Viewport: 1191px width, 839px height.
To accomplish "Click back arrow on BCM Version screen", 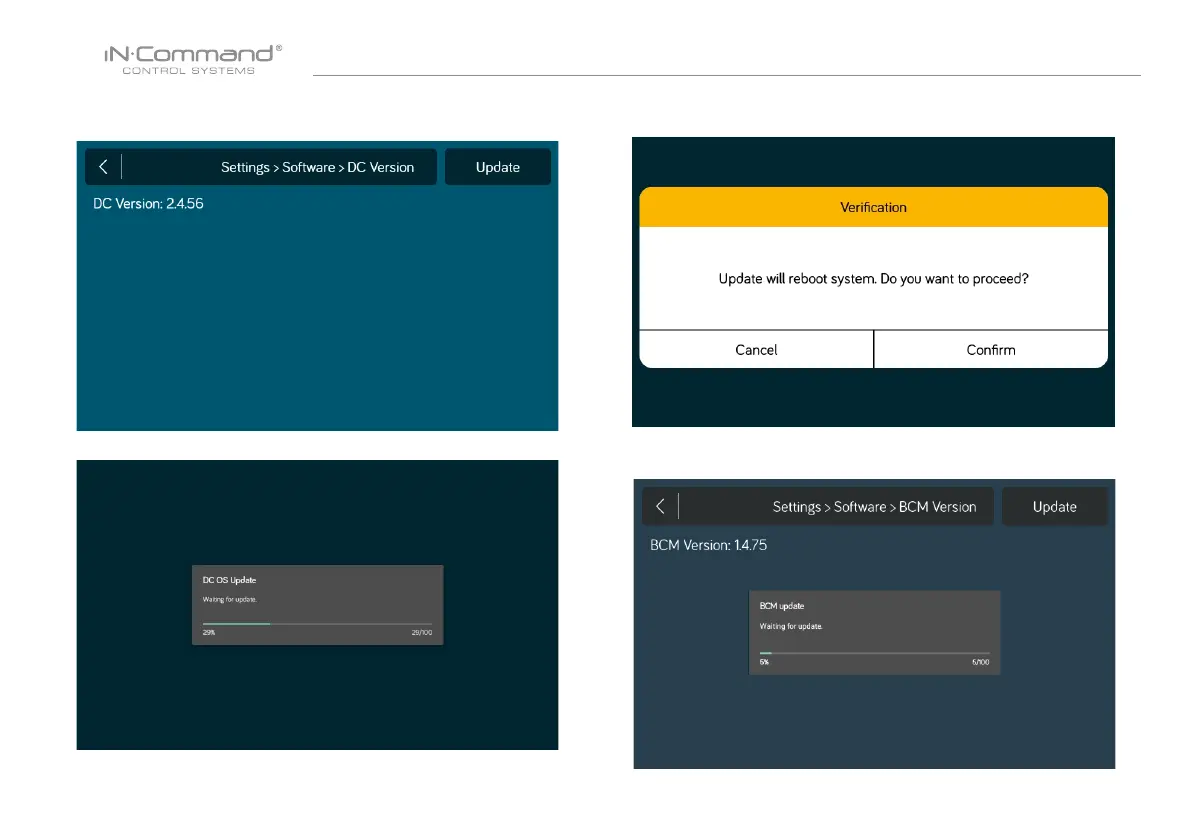I will click(660, 506).
